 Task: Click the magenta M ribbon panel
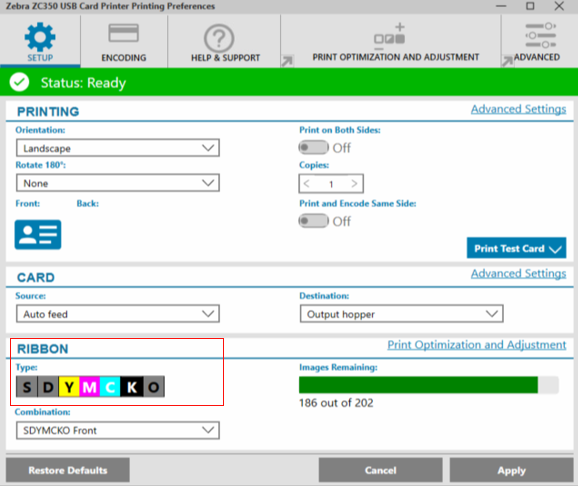90,387
